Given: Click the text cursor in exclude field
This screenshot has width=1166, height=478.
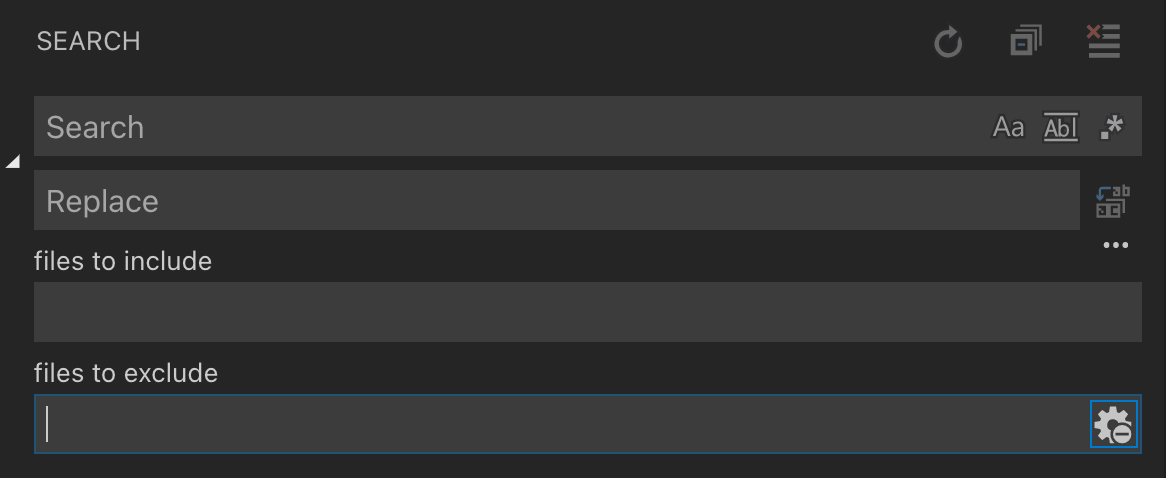Looking at the screenshot, I should coord(47,425).
